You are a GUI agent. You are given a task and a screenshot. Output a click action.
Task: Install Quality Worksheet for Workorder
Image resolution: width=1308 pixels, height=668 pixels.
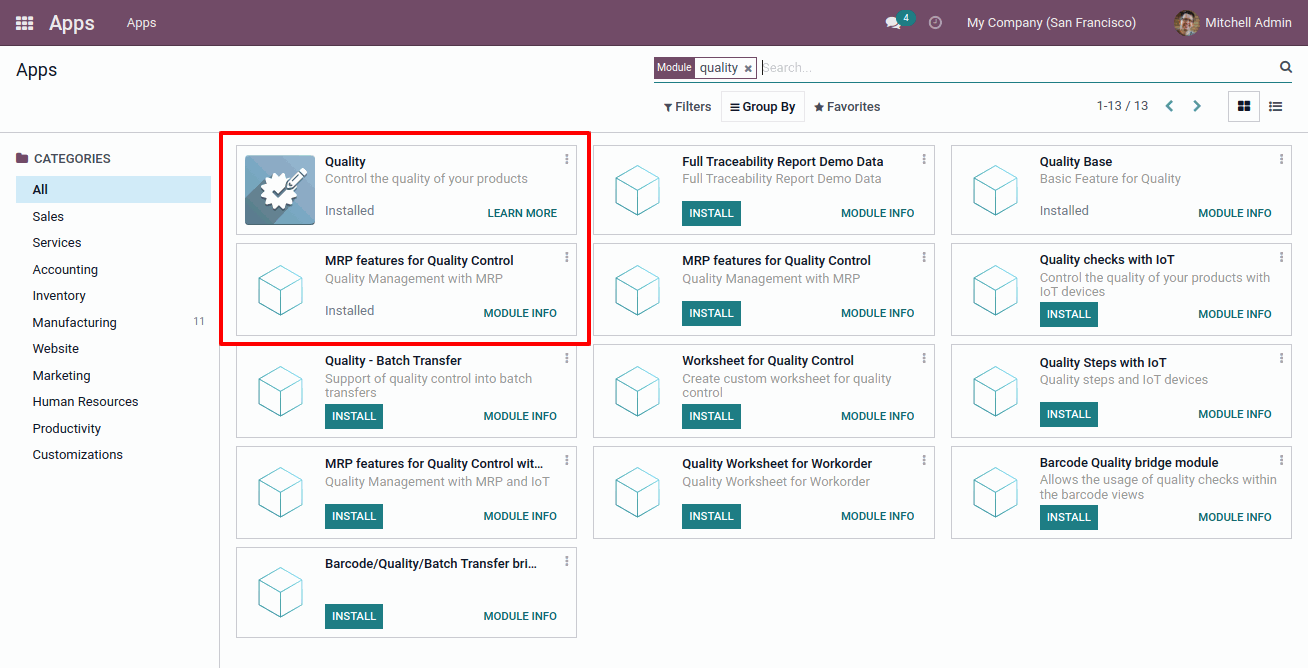(x=711, y=516)
